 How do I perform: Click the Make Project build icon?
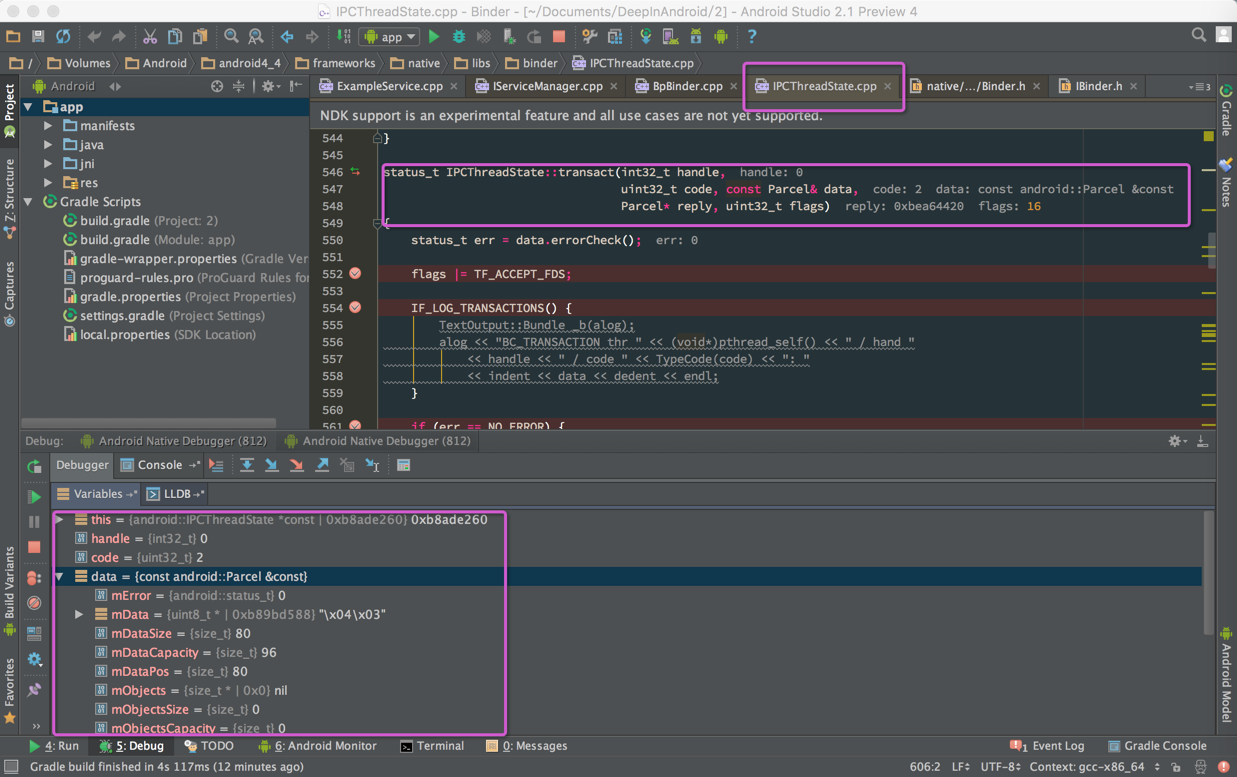pyautogui.click(x=344, y=37)
